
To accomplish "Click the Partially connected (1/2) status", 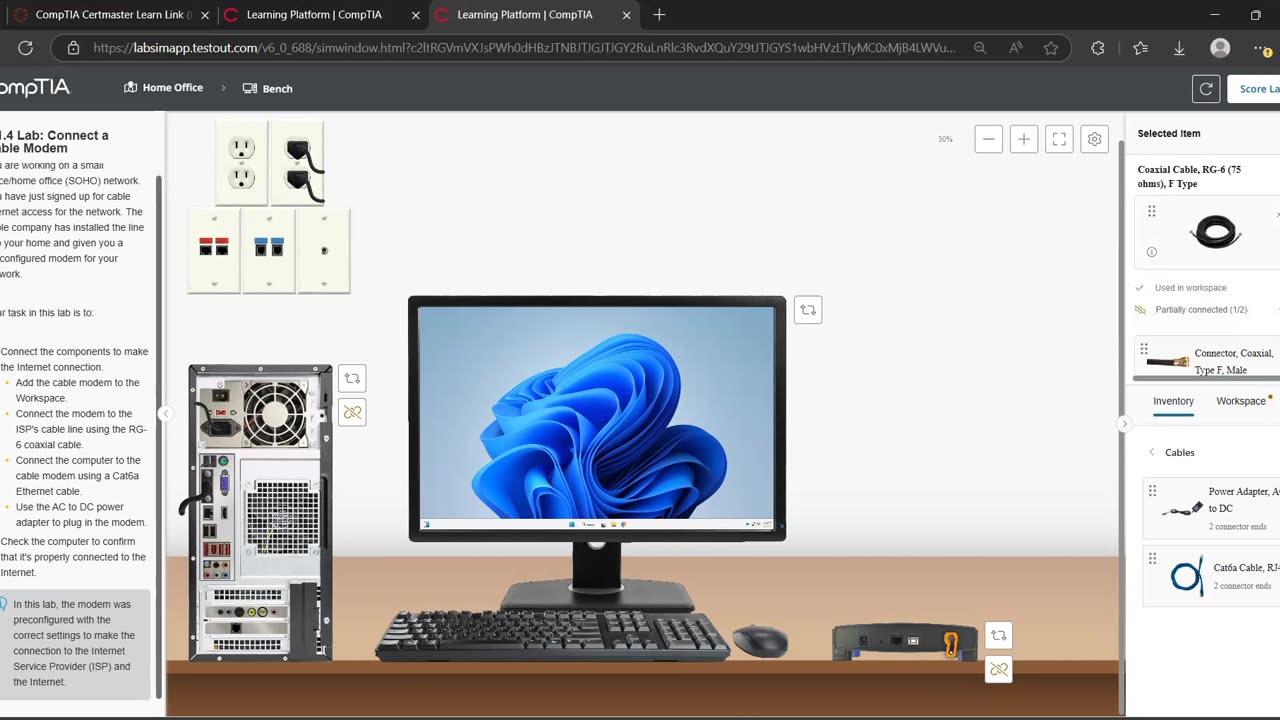I will pyautogui.click(x=1200, y=310).
